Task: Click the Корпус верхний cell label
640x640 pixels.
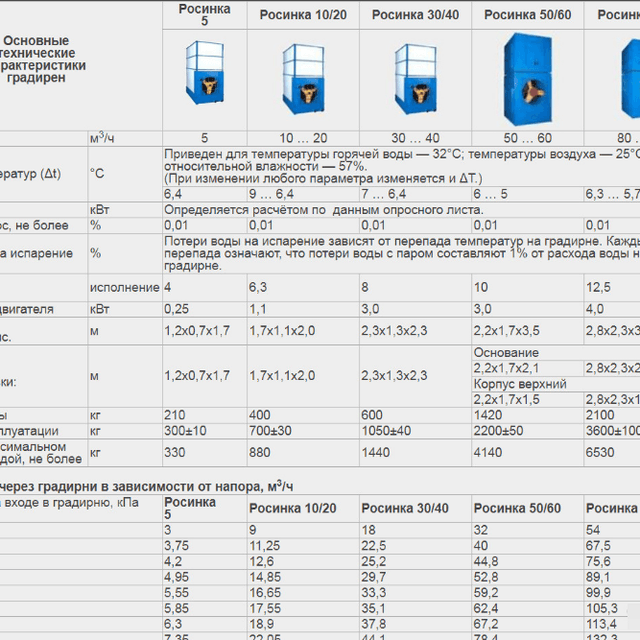Action: click(520, 384)
